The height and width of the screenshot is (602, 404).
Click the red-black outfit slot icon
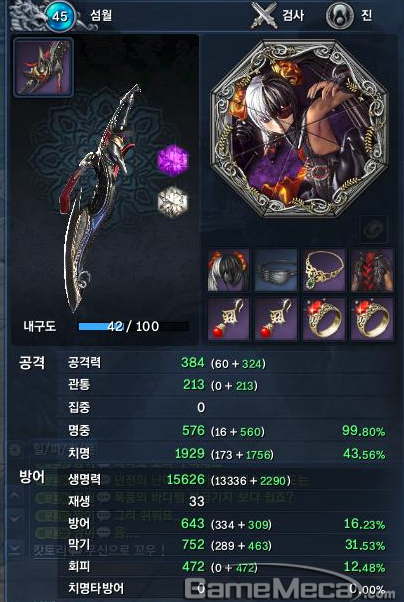point(372,270)
